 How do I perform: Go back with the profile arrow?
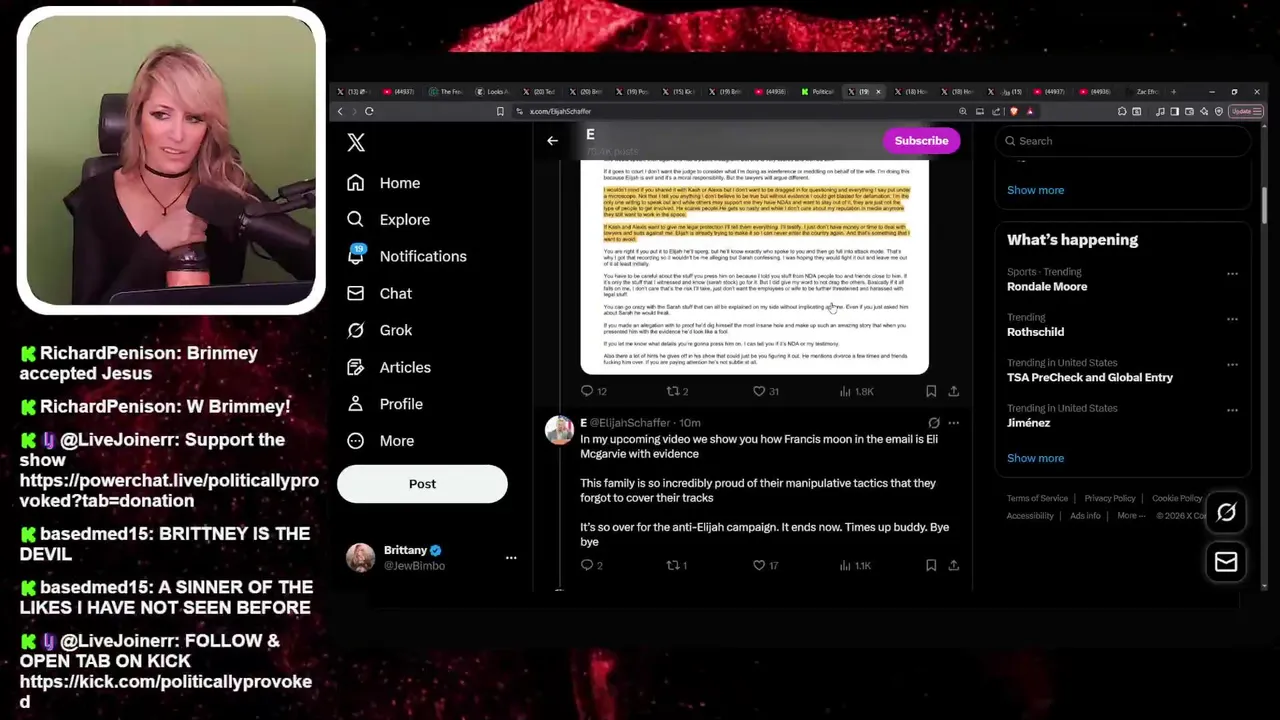[x=552, y=141]
